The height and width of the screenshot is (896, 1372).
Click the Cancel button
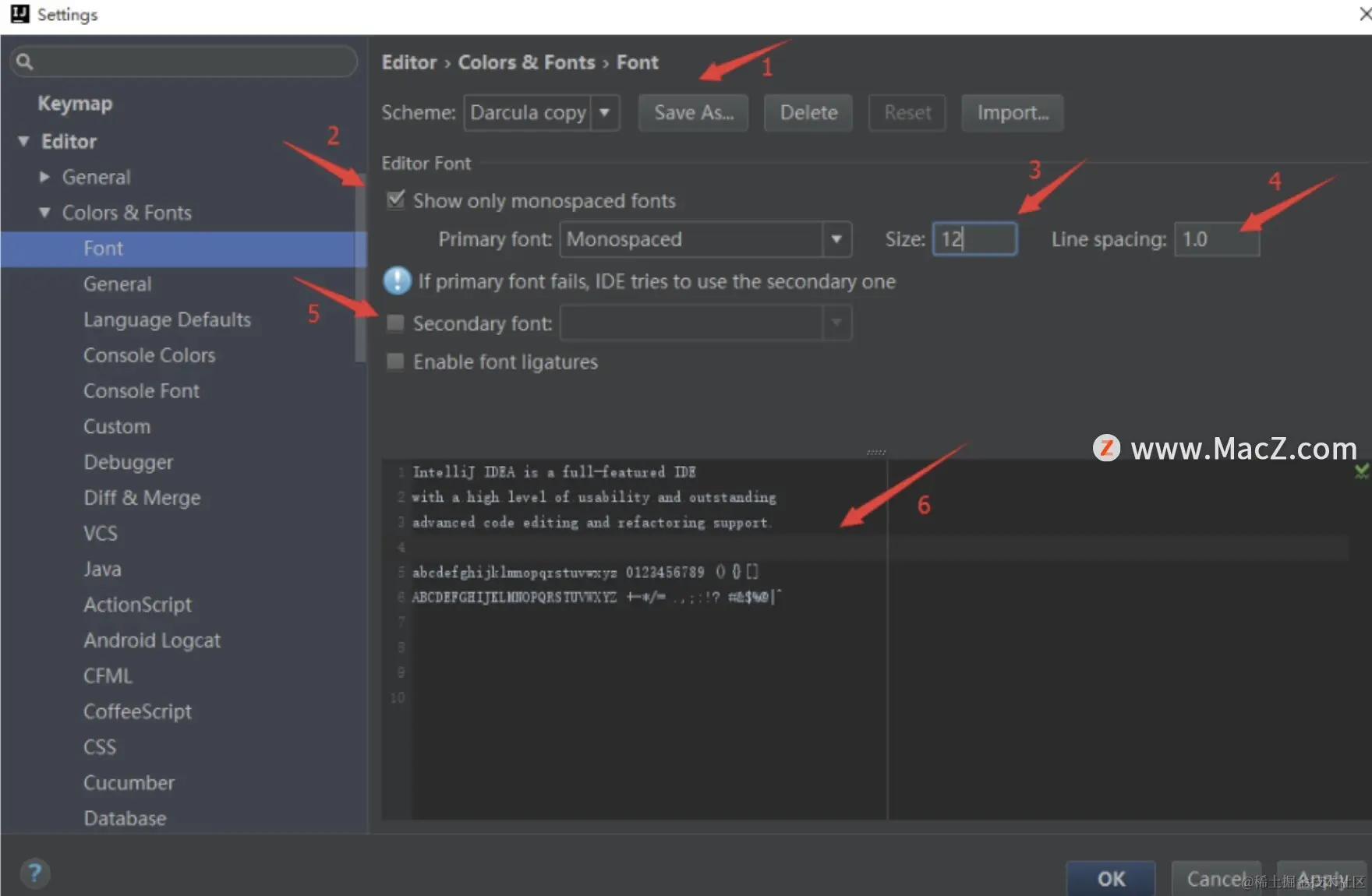1216,878
